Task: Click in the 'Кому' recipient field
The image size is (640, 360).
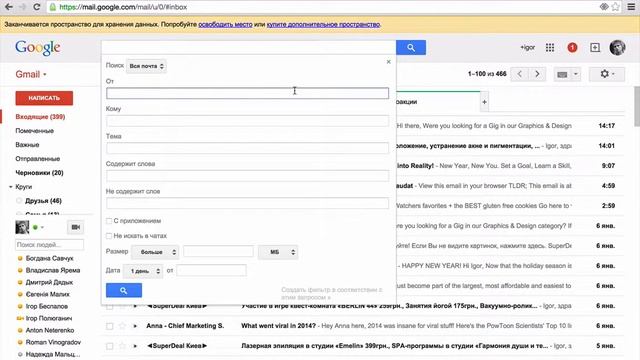Action: [x=247, y=121]
